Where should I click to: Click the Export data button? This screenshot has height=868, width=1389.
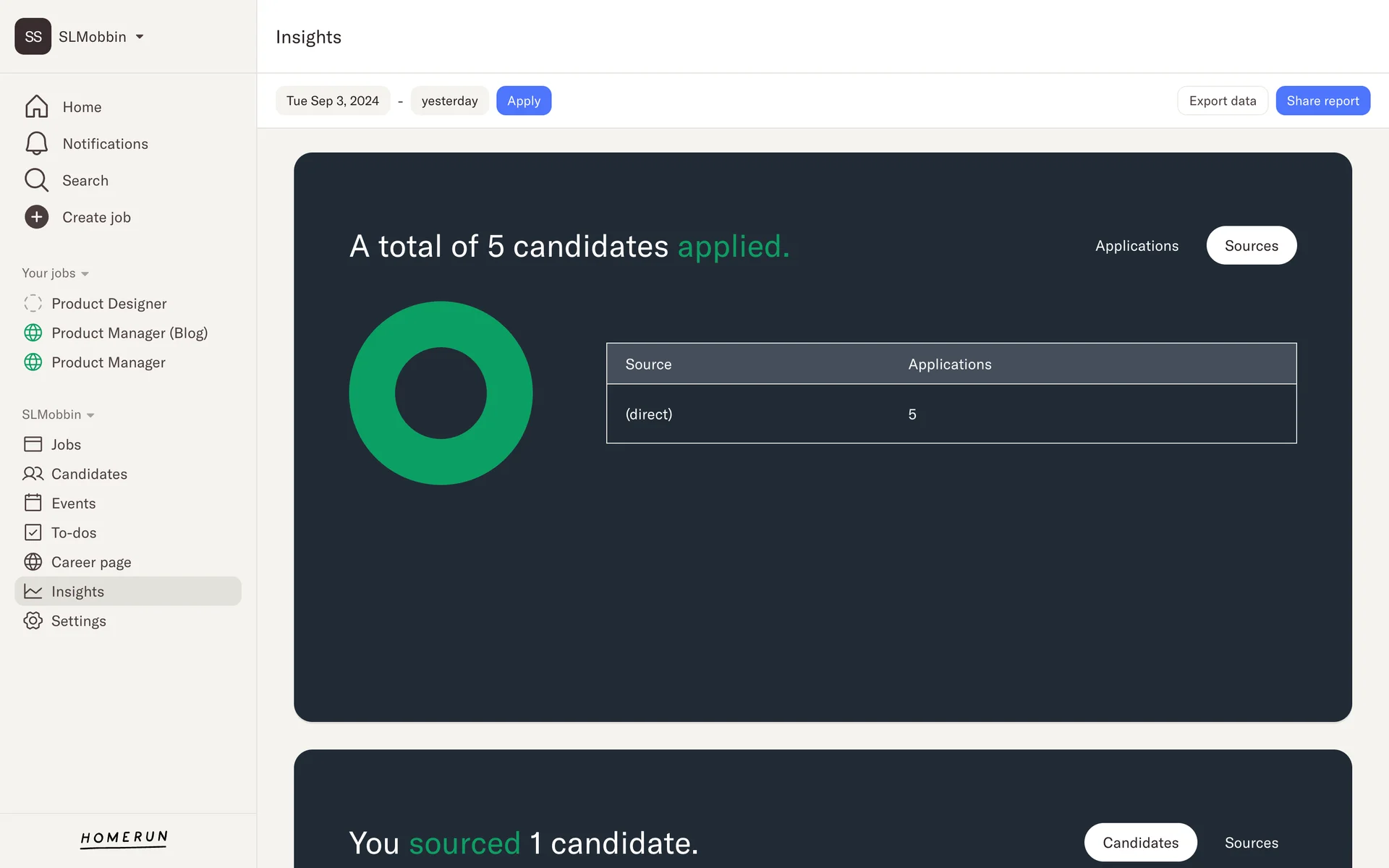pyautogui.click(x=1222, y=101)
